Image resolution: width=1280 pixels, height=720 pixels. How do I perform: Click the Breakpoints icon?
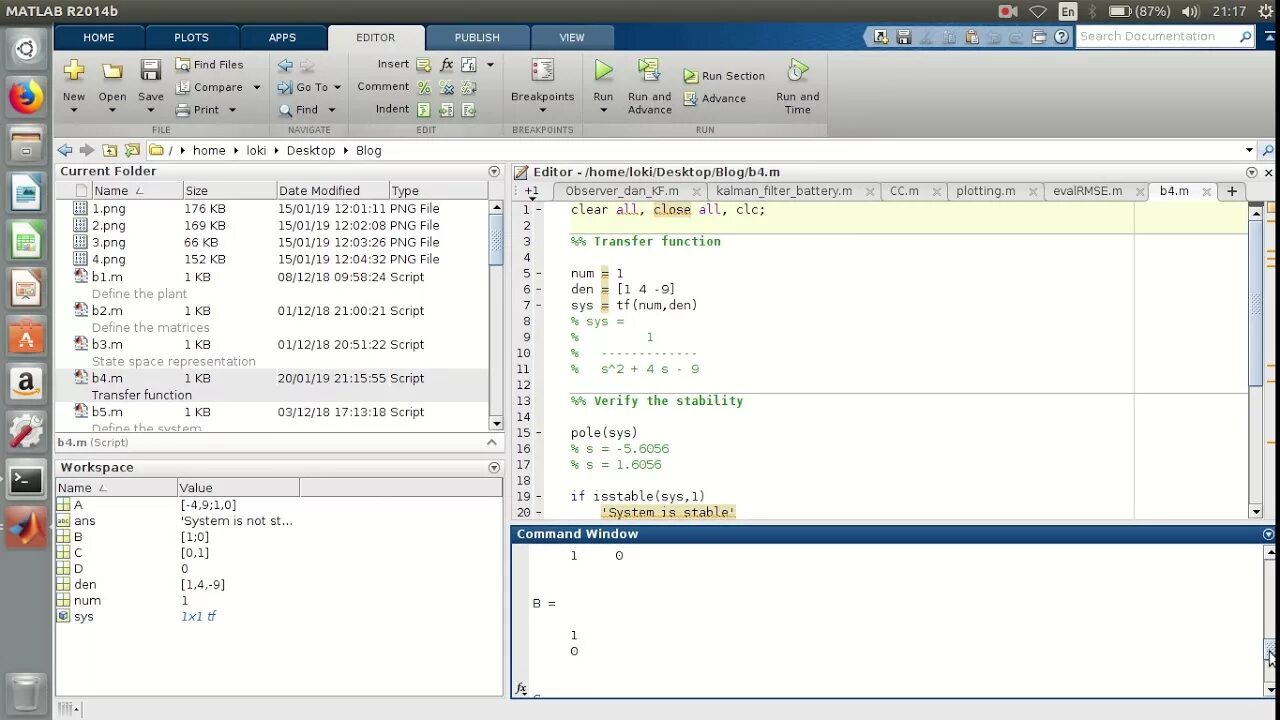[x=543, y=71]
